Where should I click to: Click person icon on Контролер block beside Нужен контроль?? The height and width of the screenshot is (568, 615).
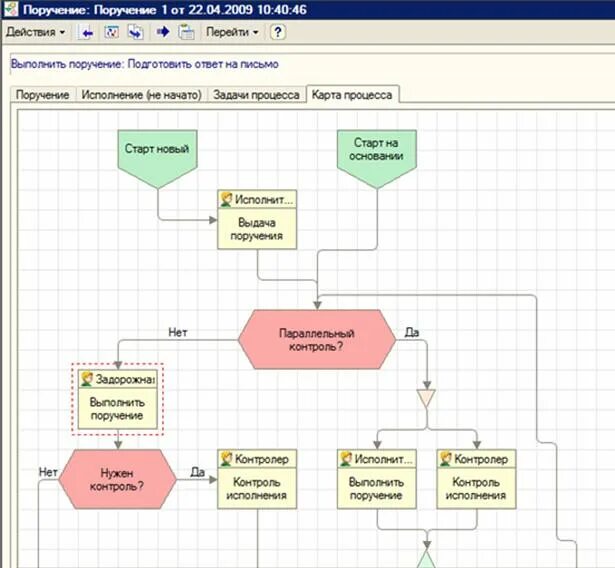pyautogui.click(x=226, y=459)
